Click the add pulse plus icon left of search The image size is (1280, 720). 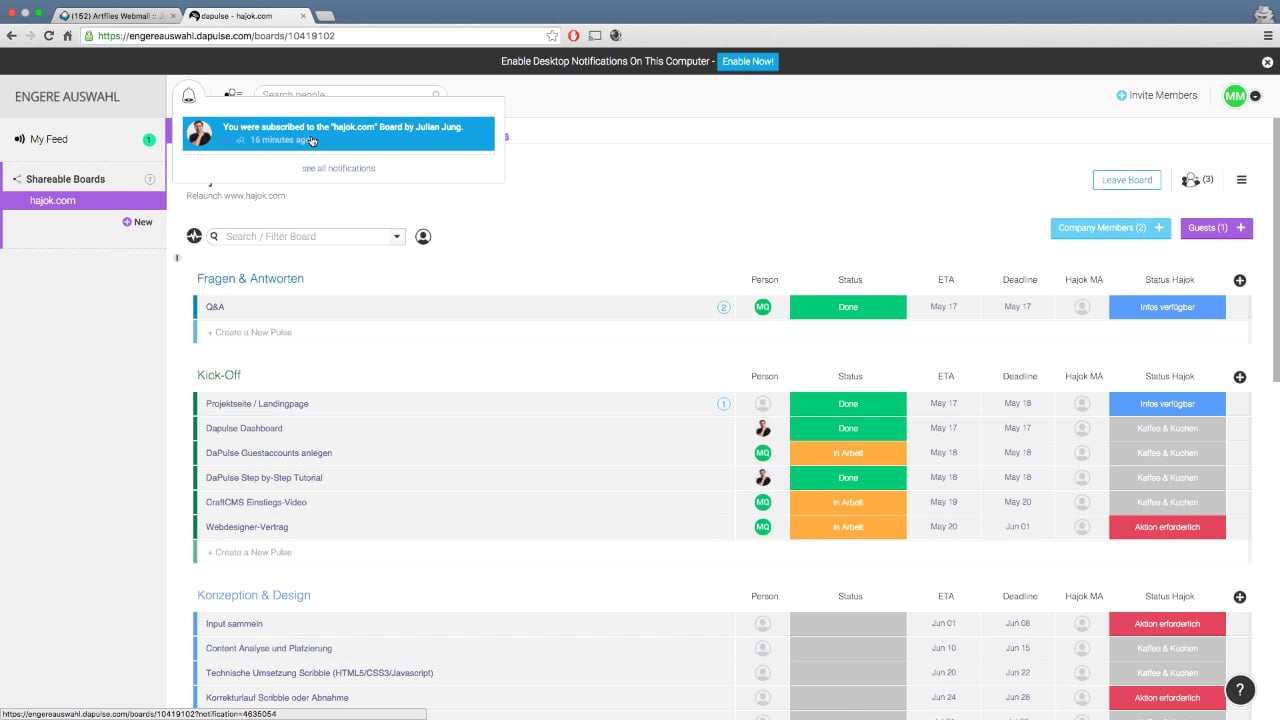tap(194, 237)
